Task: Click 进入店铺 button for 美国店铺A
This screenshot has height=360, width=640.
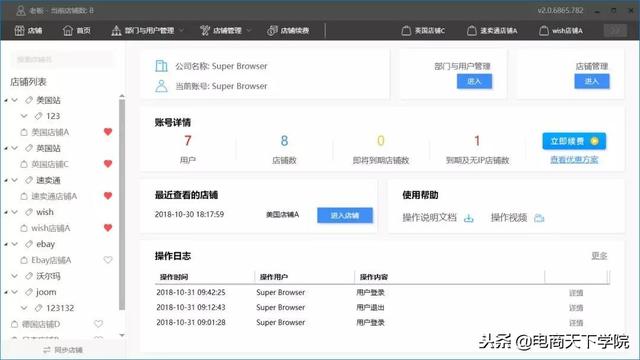Action: point(345,216)
